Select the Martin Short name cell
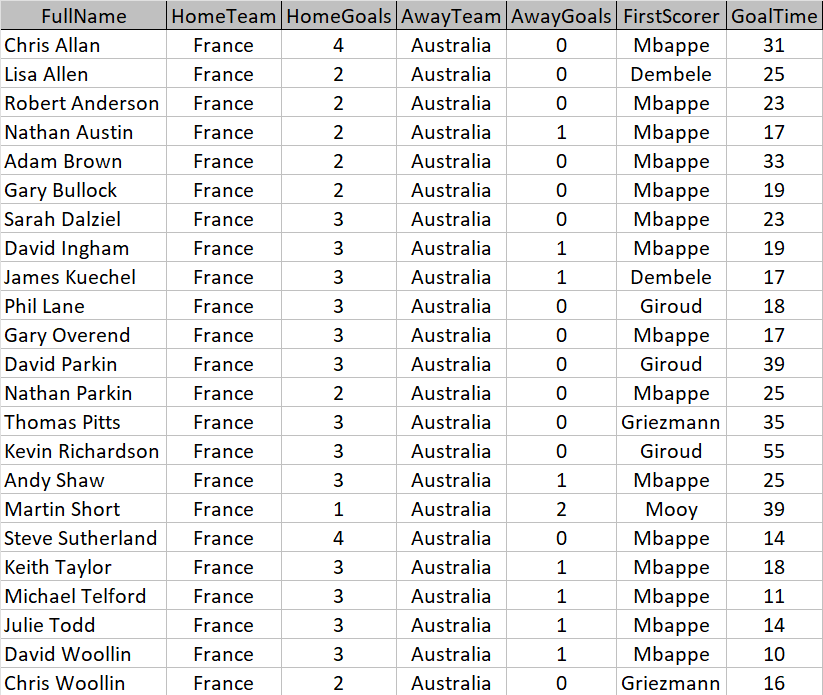Image resolution: width=823 pixels, height=695 pixels. pos(84,509)
